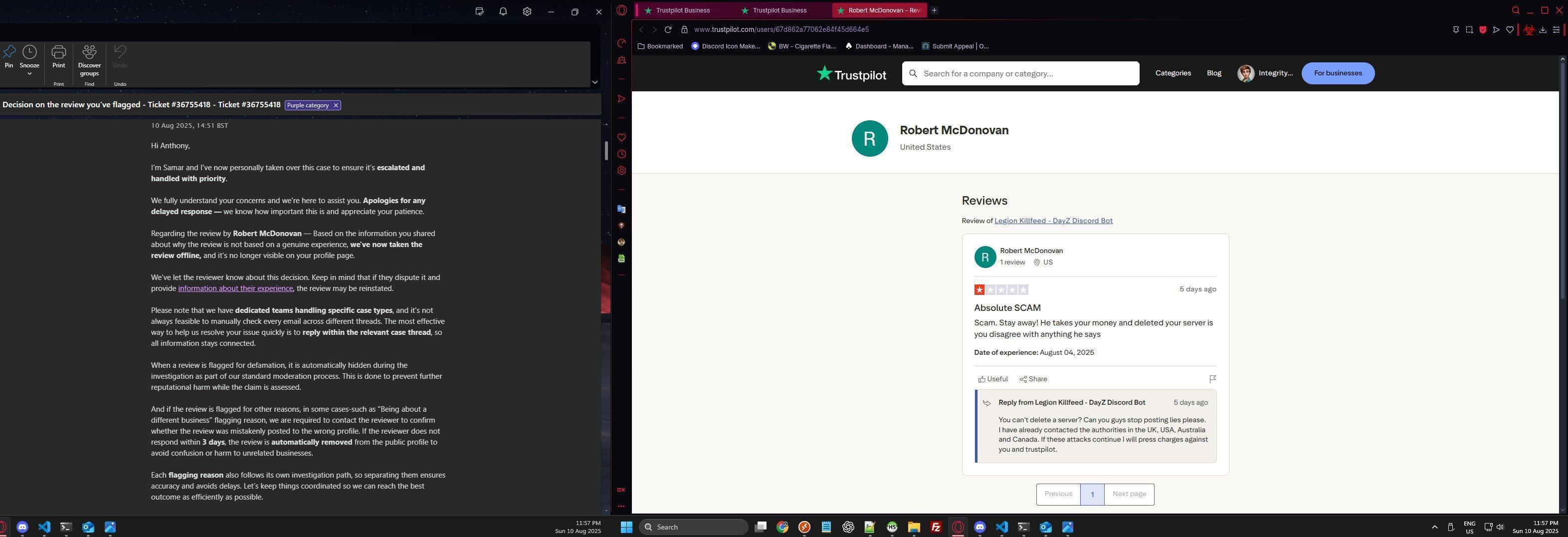Share the Absolute SCAM review
Viewport: 1568px width, 537px height.
coord(1033,379)
